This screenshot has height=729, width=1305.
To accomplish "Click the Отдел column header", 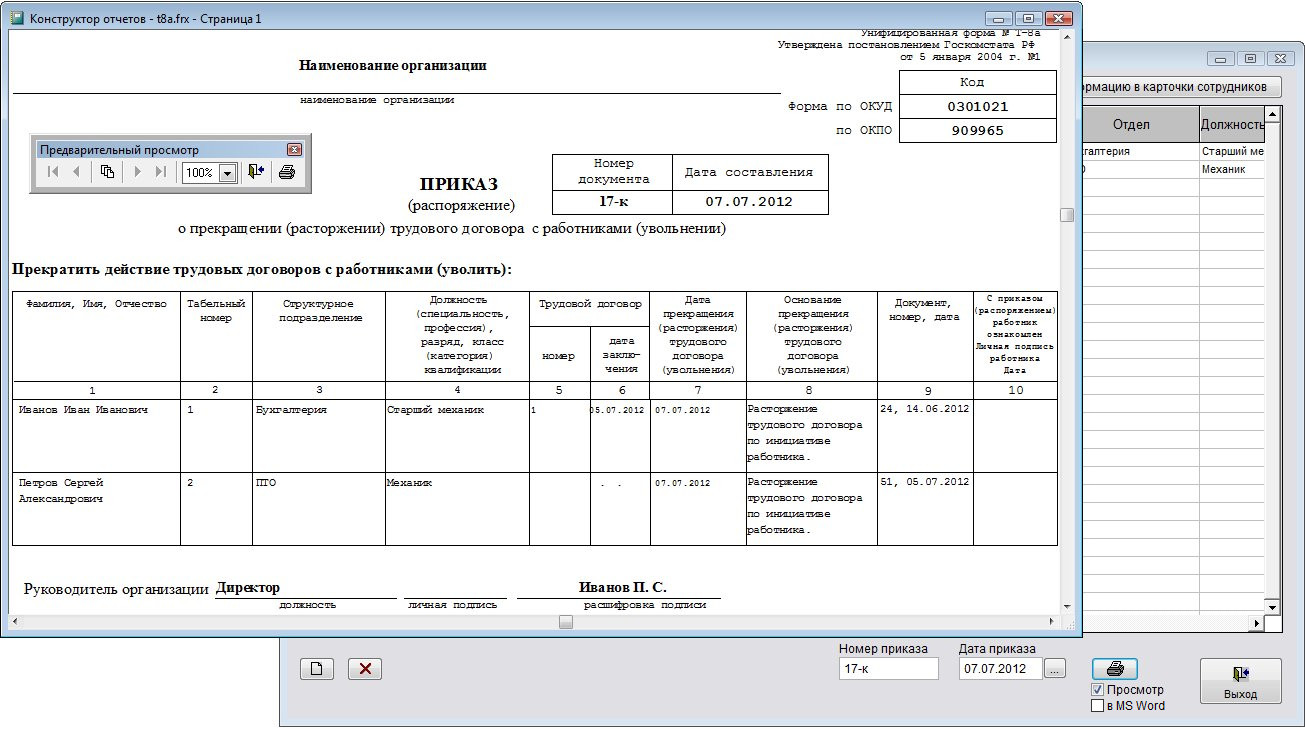I will tap(1130, 124).
